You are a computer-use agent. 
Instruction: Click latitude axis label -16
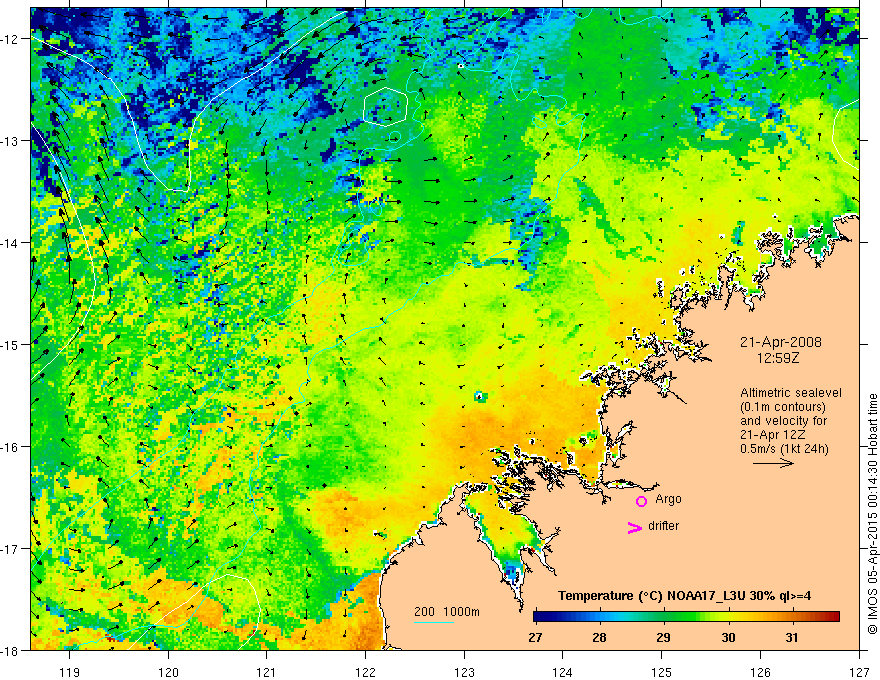click(10, 447)
